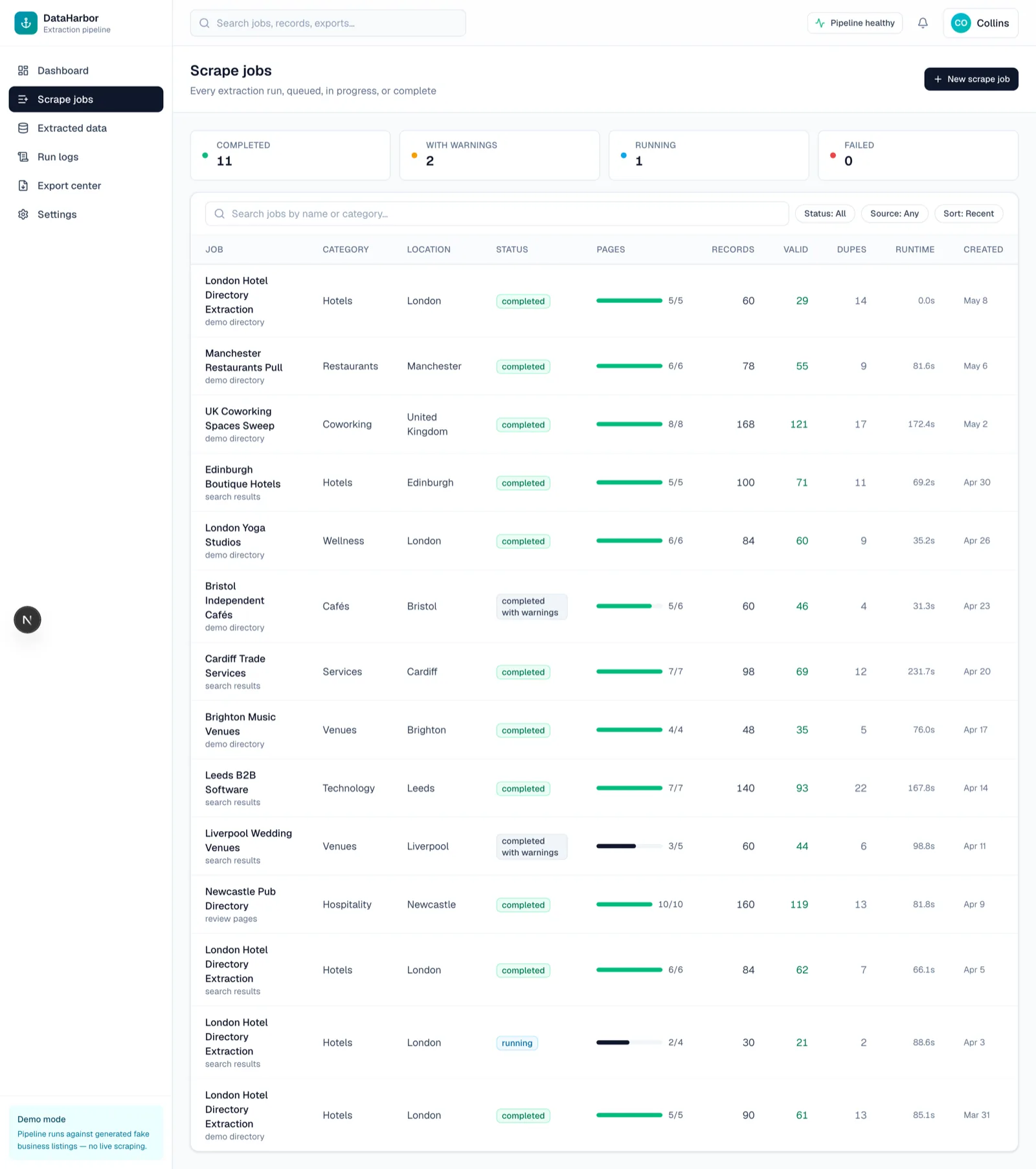Click the Scrape jobs list icon
Viewport: 1036px width, 1169px height.
(23, 99)
